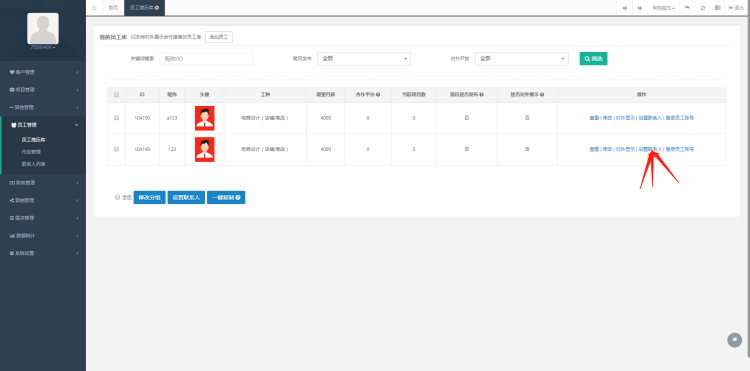Toggle the sidebar with the hamburger icon
Screen dimensions: 750x371
94,8
